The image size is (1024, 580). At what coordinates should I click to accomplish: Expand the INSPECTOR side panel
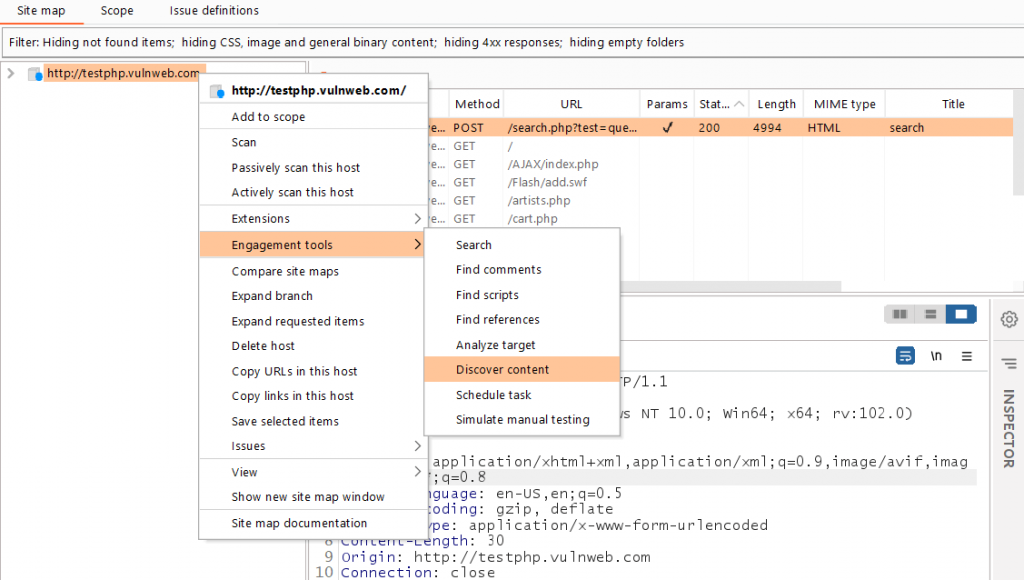point(1009,428)
